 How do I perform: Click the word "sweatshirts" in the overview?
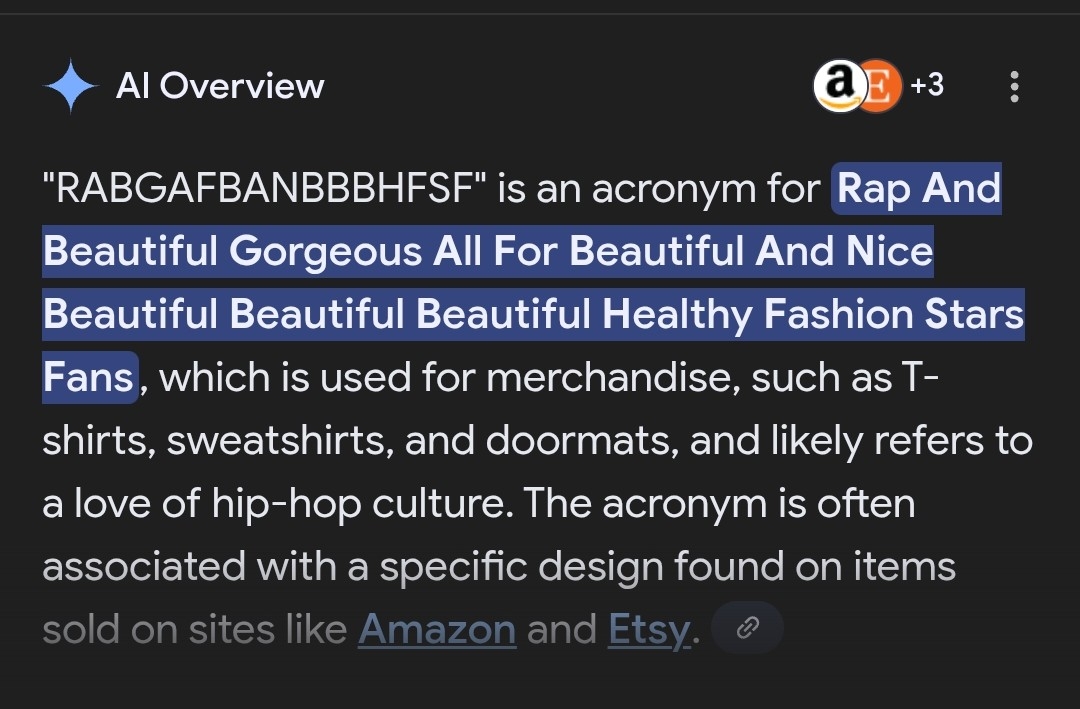[277, 440]
